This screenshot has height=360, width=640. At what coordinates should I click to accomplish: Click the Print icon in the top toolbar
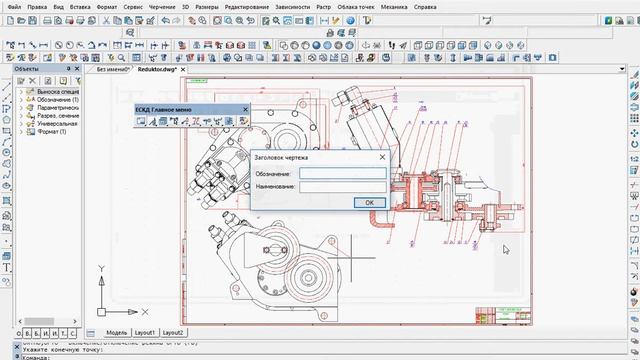click(47, 20)
